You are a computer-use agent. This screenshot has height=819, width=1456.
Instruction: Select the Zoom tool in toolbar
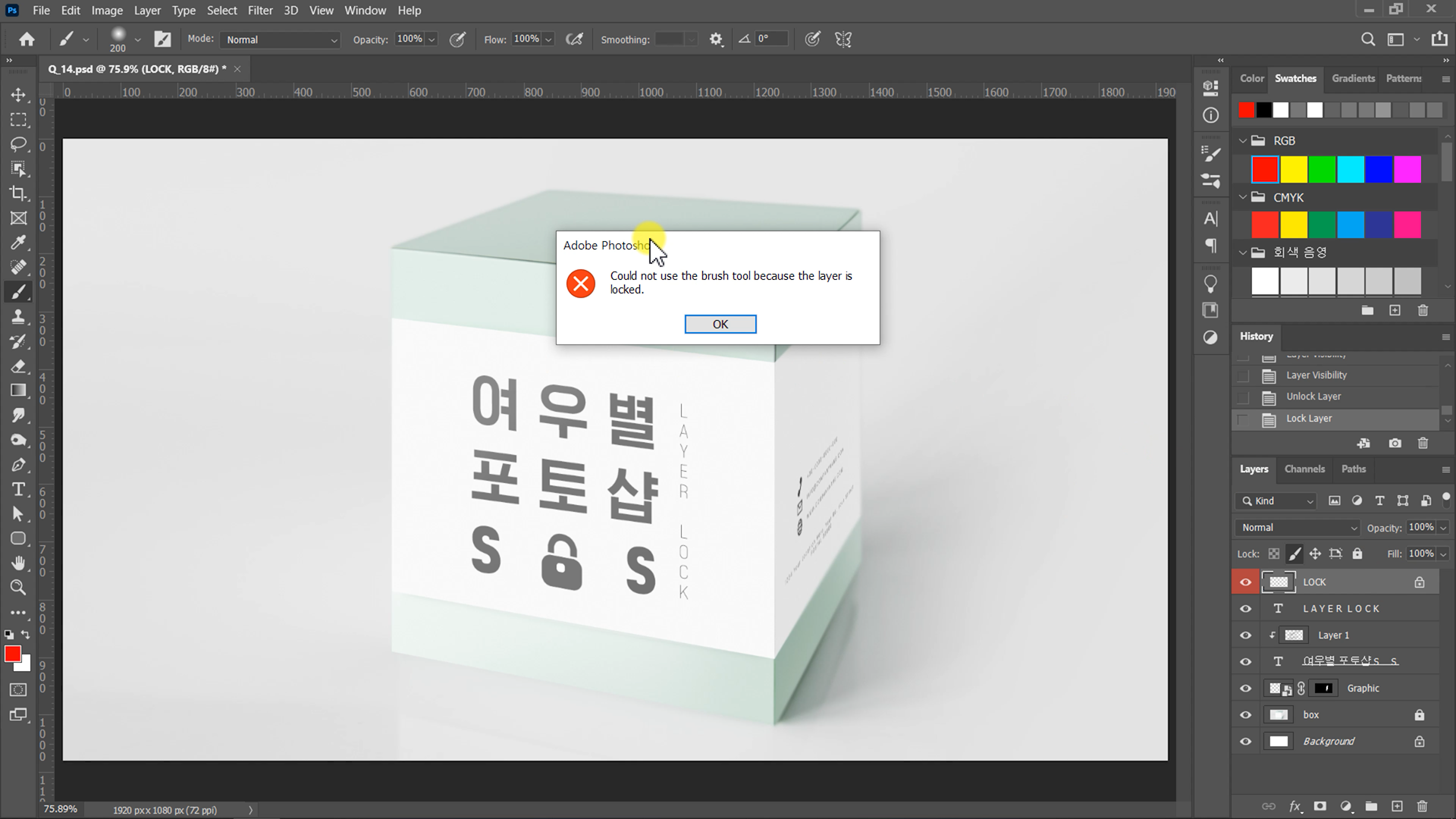click(x=18, y=588)
